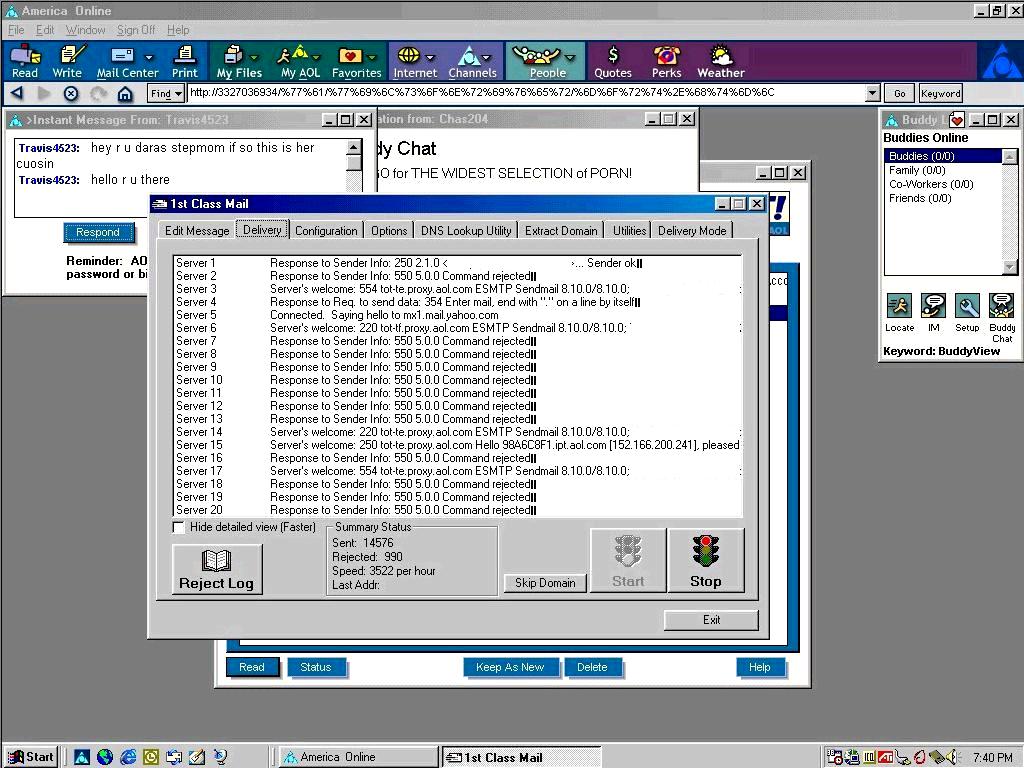The image size is (1024, 768).
Task: Click the Skip Domain button
Action: tap(545, 583)
